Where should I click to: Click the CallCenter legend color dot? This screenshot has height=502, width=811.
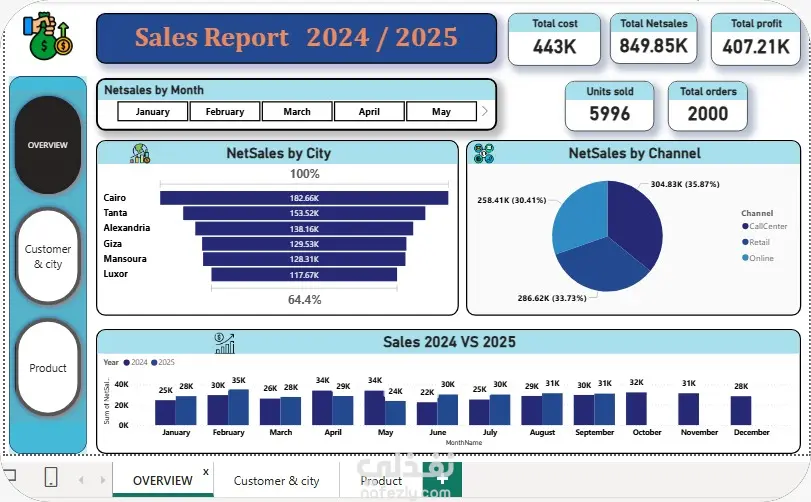pos(745,226)
